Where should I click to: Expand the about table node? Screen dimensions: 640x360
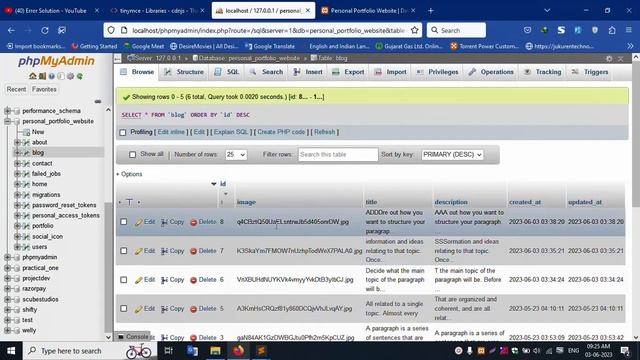tap(17, 142)
